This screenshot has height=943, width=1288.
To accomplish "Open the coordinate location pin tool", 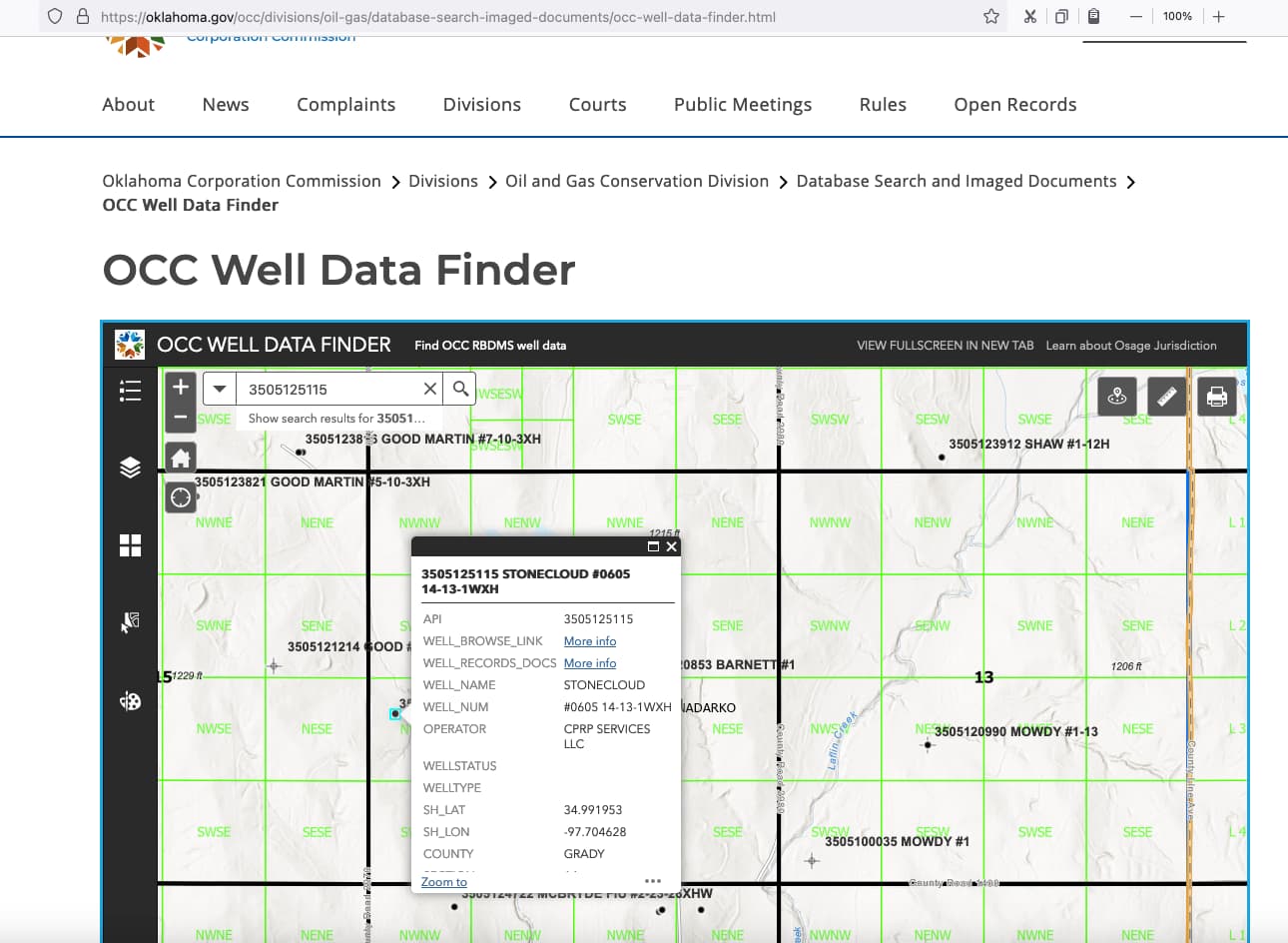I will tap(1117, 397).
